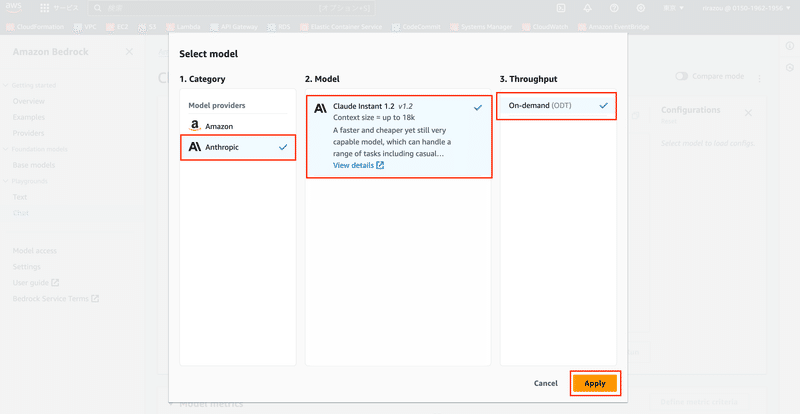The width and height of the screenshot is (800, 414).
Task: Select the On-demand (ODT) throughput option
Action: [556, 105]
